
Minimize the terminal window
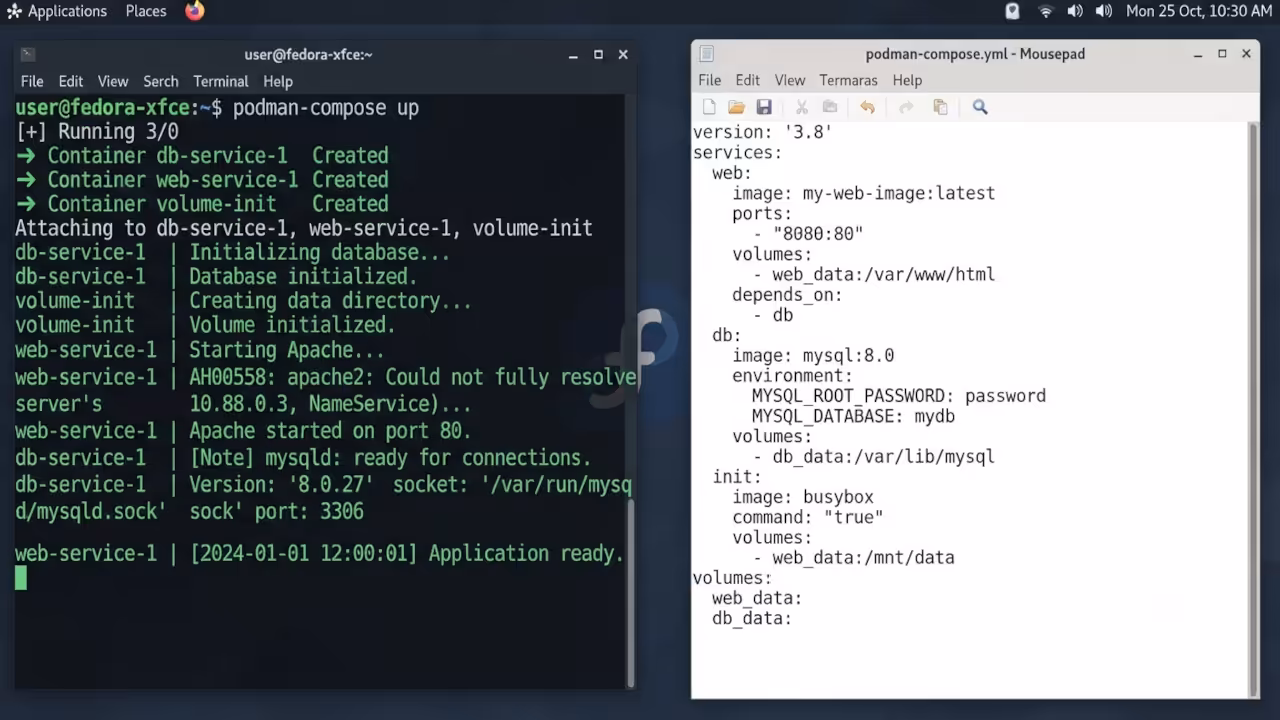[573, 55]
